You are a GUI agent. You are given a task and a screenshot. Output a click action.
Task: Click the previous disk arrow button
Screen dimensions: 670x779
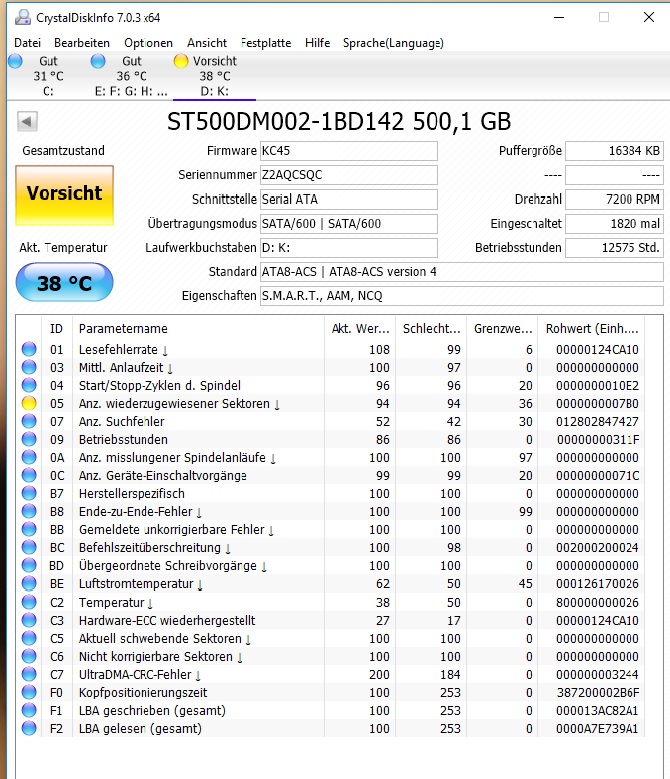[x=27, y=121]
